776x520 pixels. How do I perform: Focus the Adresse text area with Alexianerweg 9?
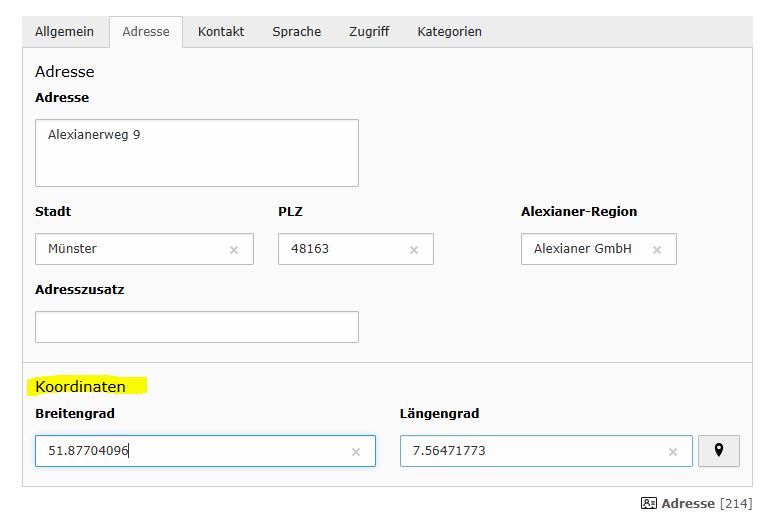pyautogui.click(x=196, y=153)
